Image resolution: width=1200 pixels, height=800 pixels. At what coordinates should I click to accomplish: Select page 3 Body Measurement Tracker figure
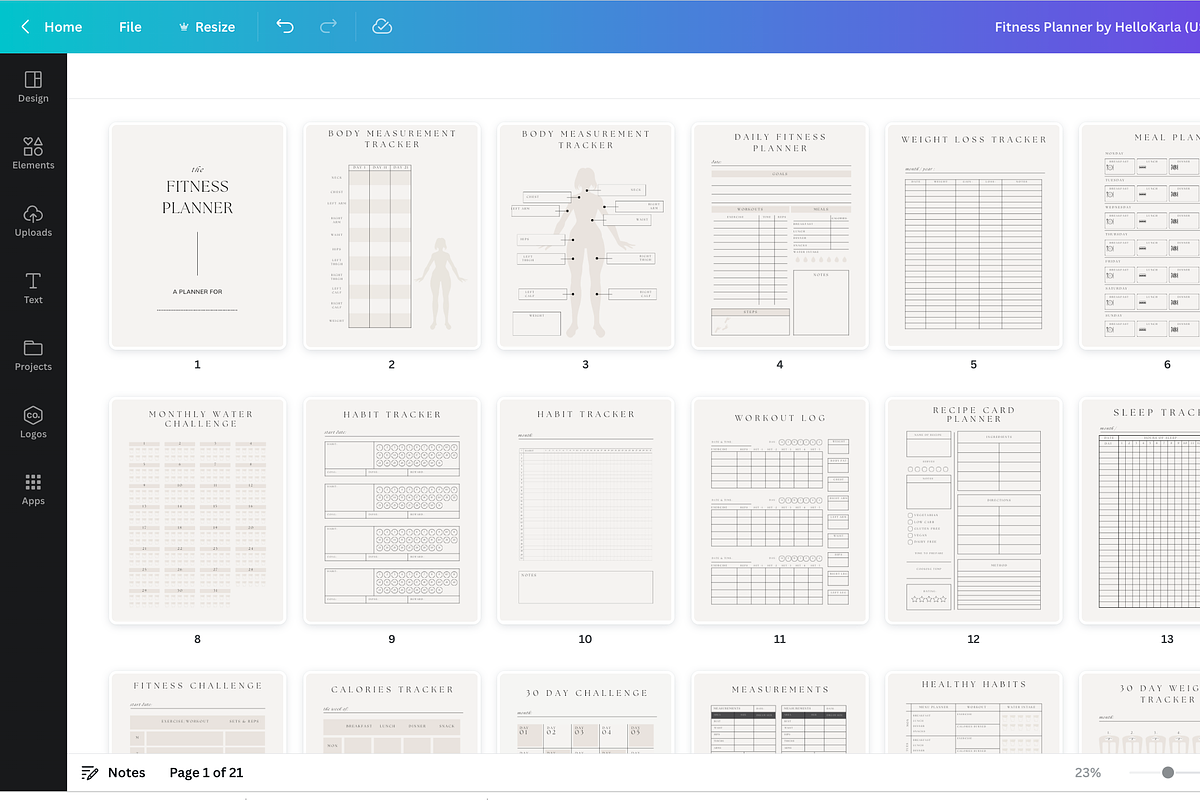(x=585, y=236)
